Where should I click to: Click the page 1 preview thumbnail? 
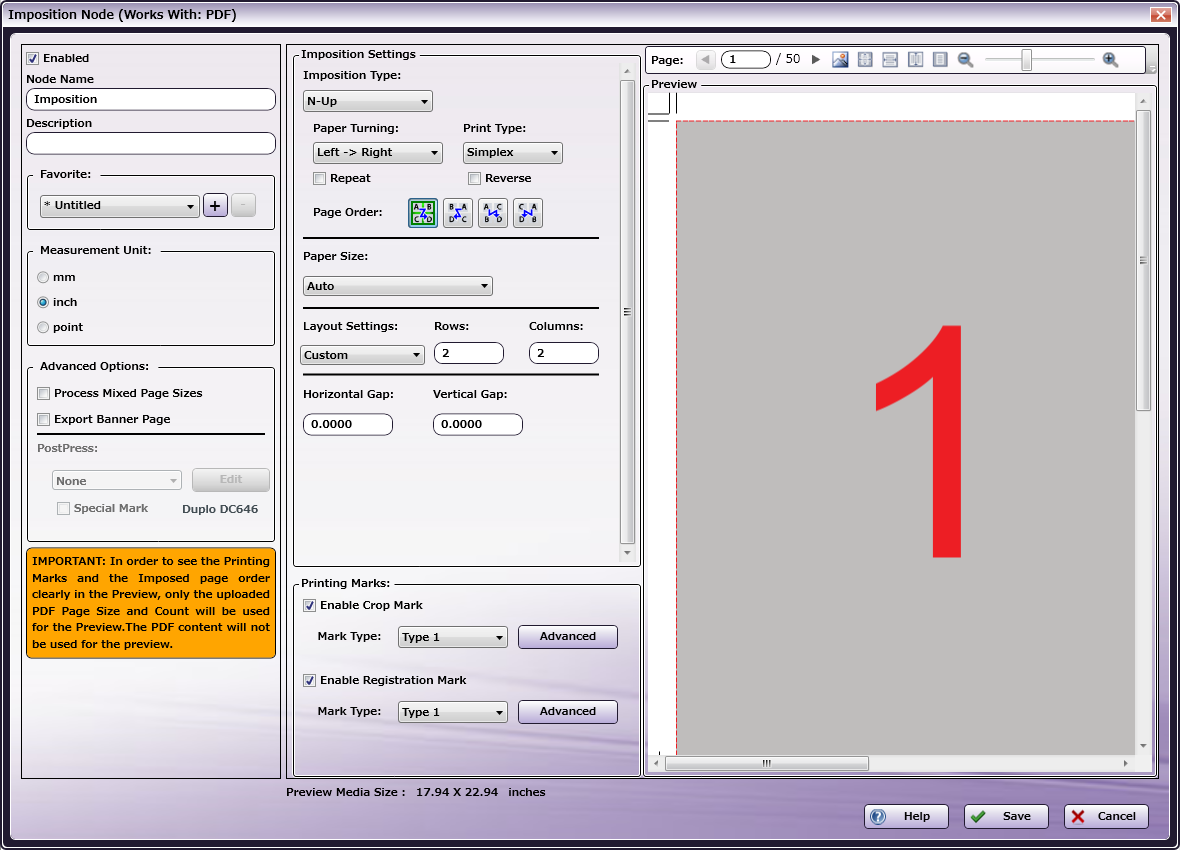pos(905,437)
